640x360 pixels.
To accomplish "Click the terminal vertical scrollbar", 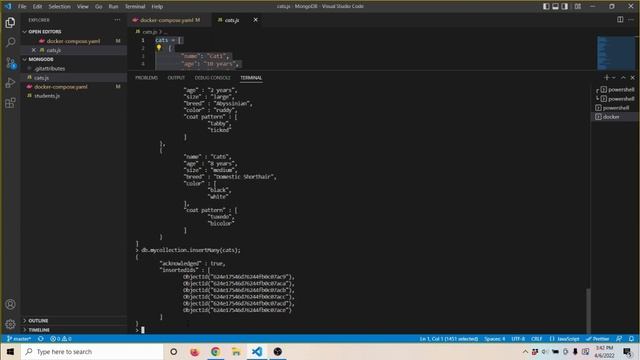I will click(588, 311).
